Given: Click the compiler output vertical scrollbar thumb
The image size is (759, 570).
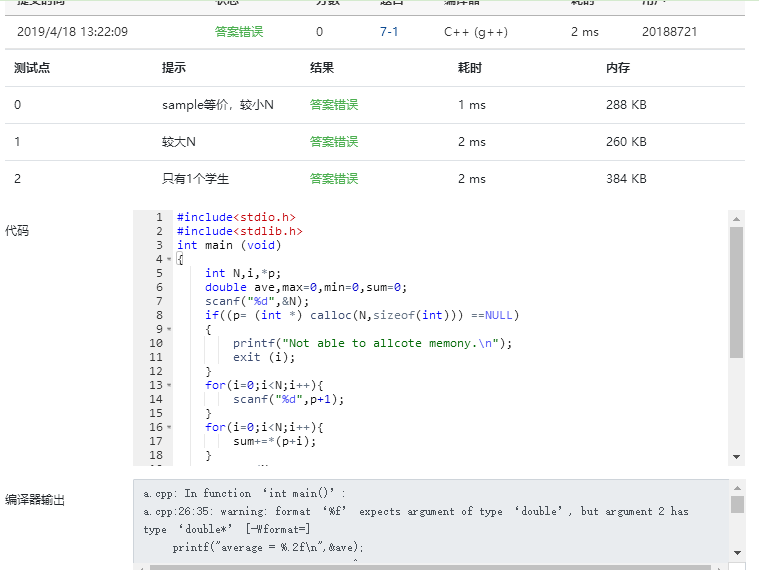Looking at the screenshot, I should pyautogui.click(x=737, y=504).
